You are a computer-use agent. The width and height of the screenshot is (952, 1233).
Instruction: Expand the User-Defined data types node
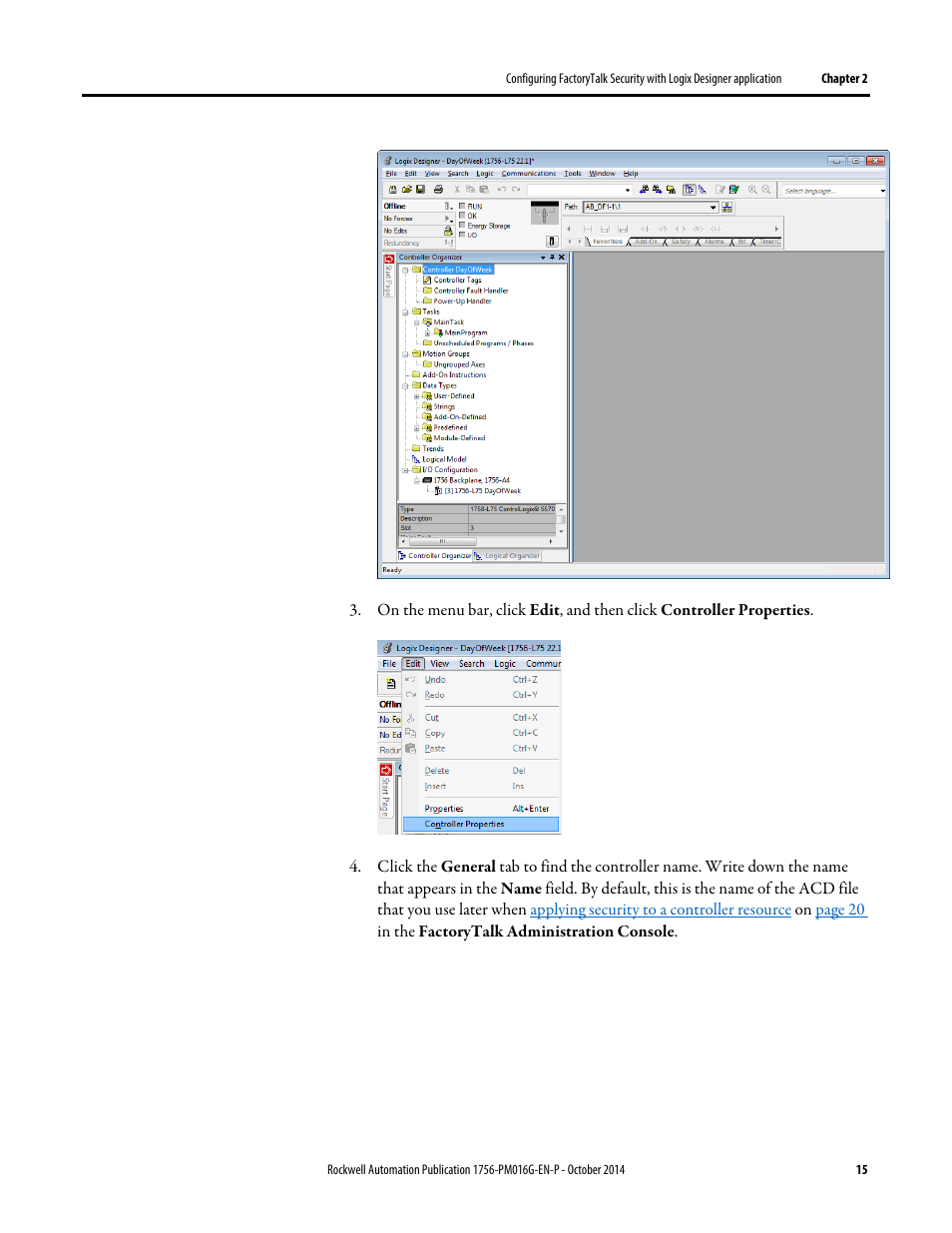click(417, 396)
